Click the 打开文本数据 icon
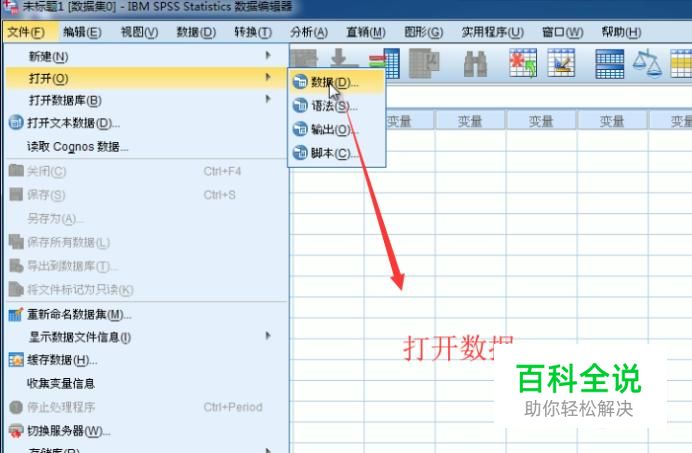Image resolution: width=692 pixels, height=453 pixels. (x=16, y=122)
